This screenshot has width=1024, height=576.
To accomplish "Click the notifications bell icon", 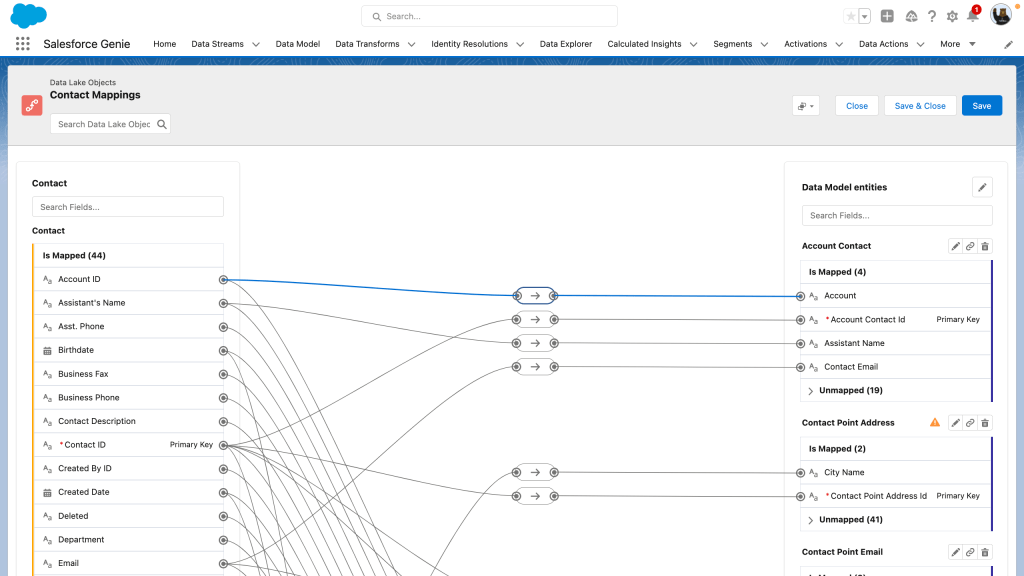I will pyautogui.click(x=972, y=16).
